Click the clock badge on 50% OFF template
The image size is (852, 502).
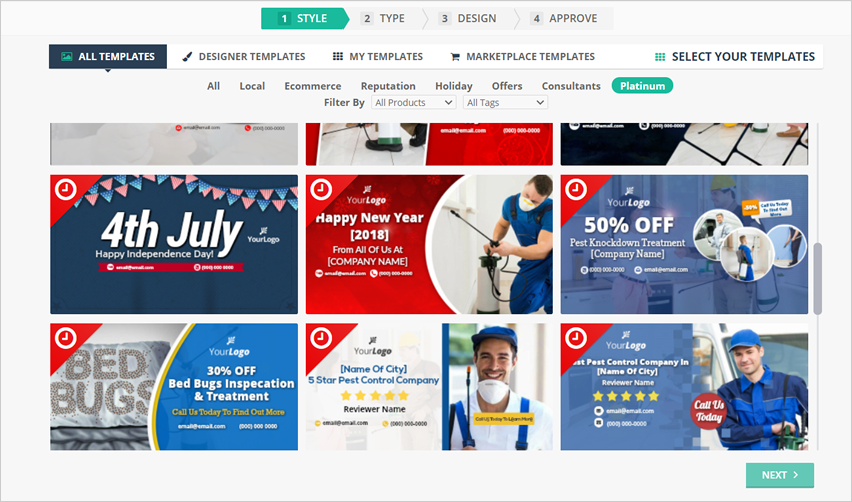click(576, 190)
